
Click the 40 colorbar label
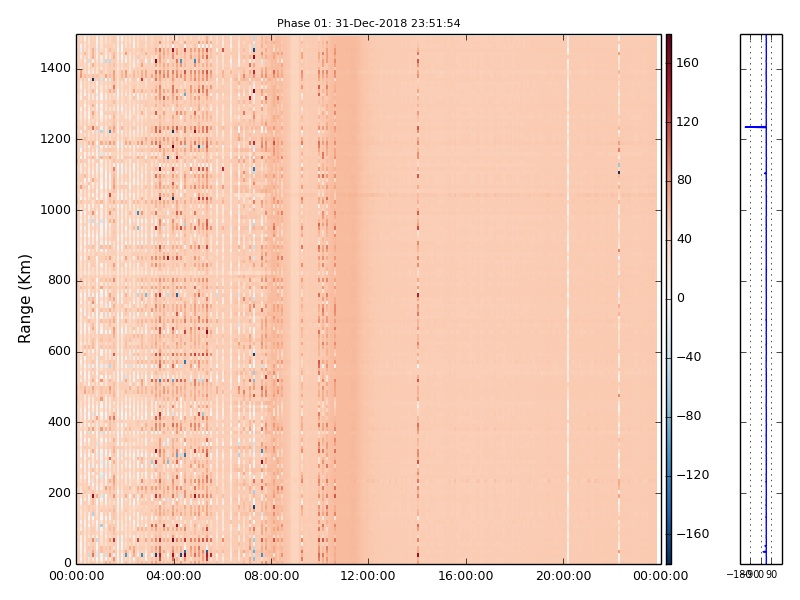684,239
